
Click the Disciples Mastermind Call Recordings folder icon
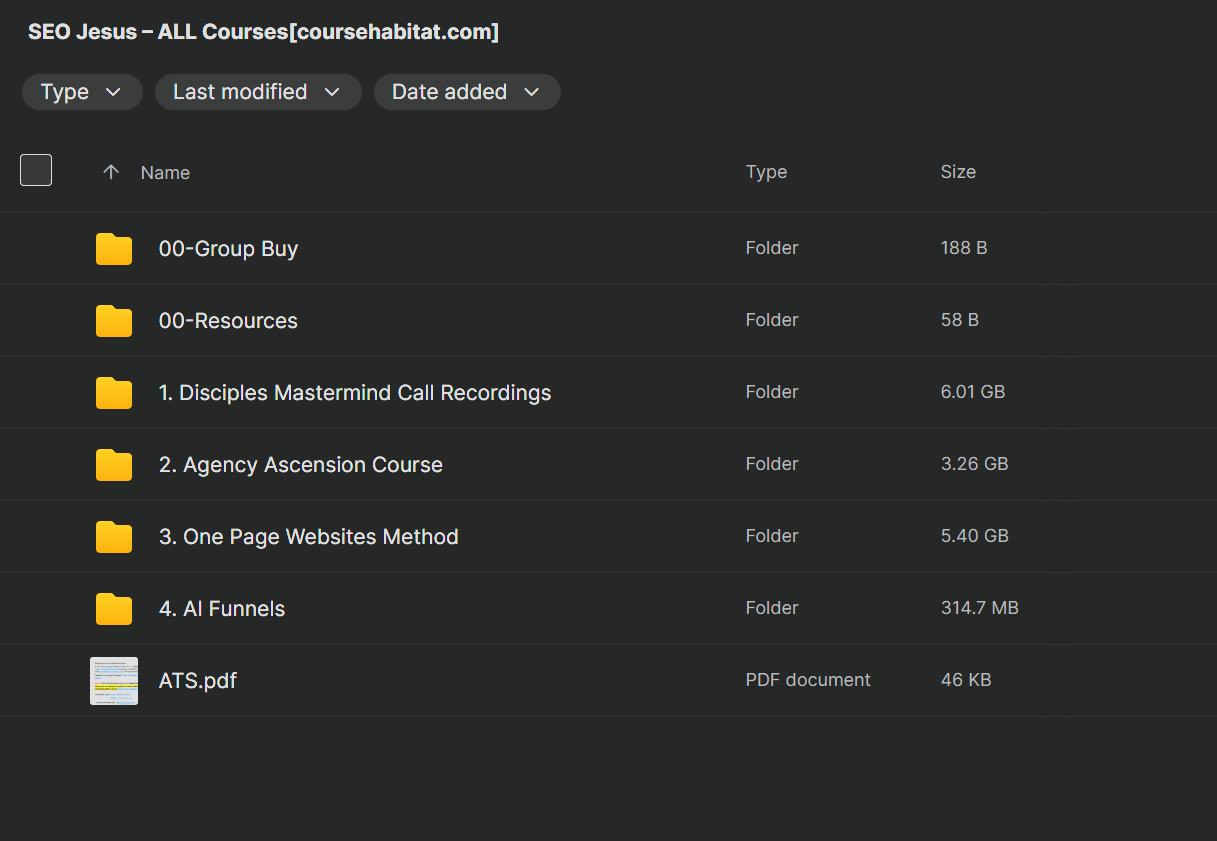pyautogui.click(x=114, y=393)
